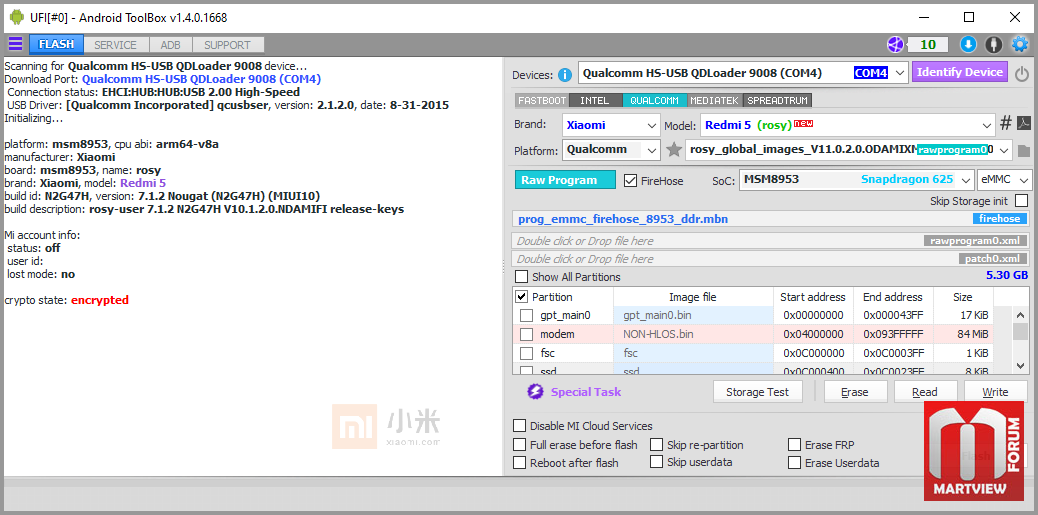The height and width of the screenshot is (515, 1038).
Task: Click the Erase button
Action: click(855, 392)
